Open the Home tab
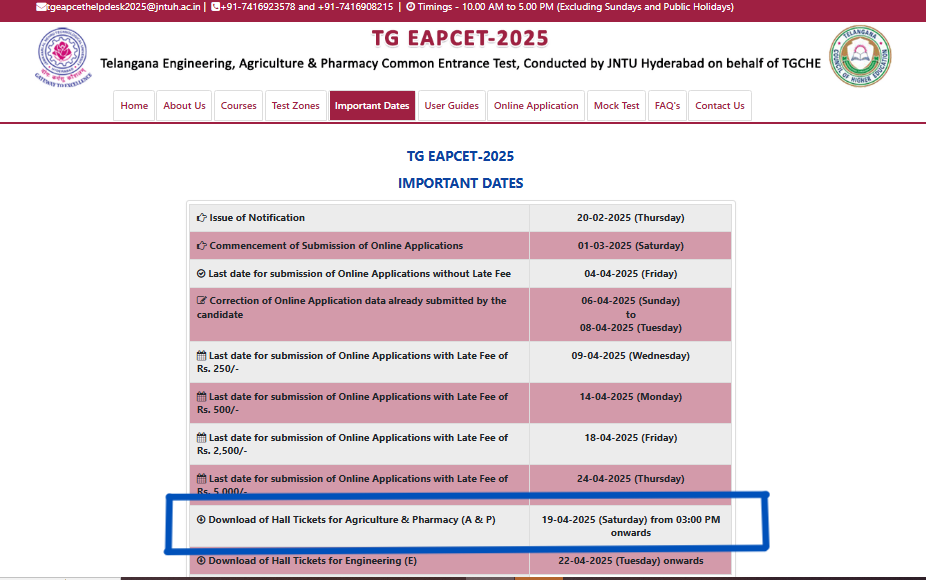Viewport: 926px width, 580px height. pos(133,105)
